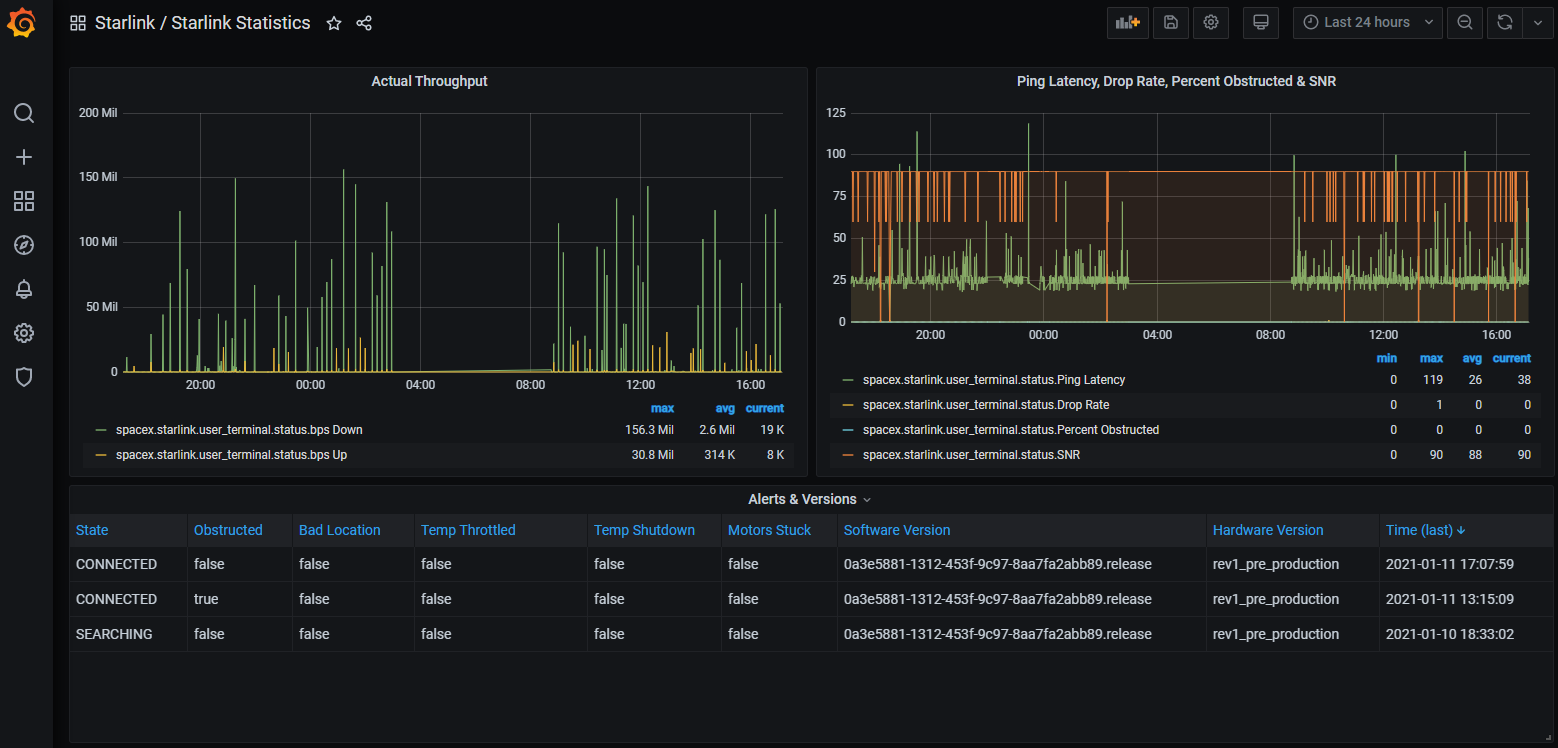Viewport: 1558px width, 748px height.
Task: Open the Grafana home logo
Action: click(x=22, y=23)
